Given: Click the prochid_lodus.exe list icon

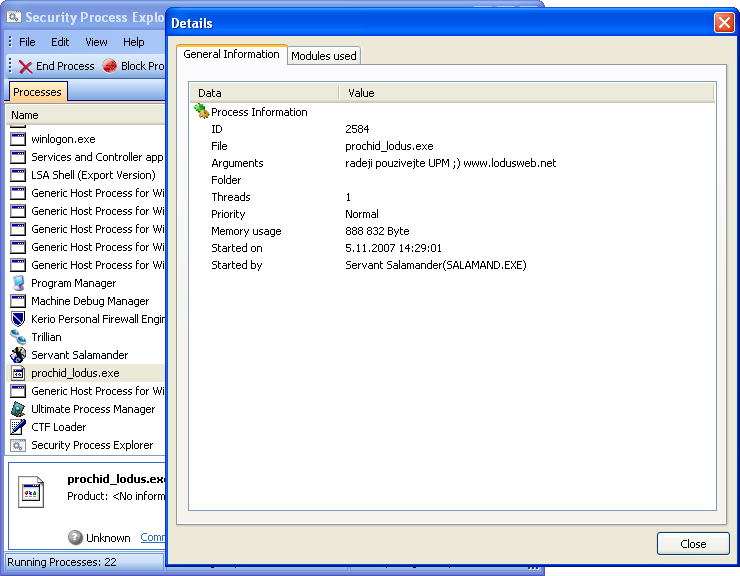Looking at the screenshot, I should (18, 373).
